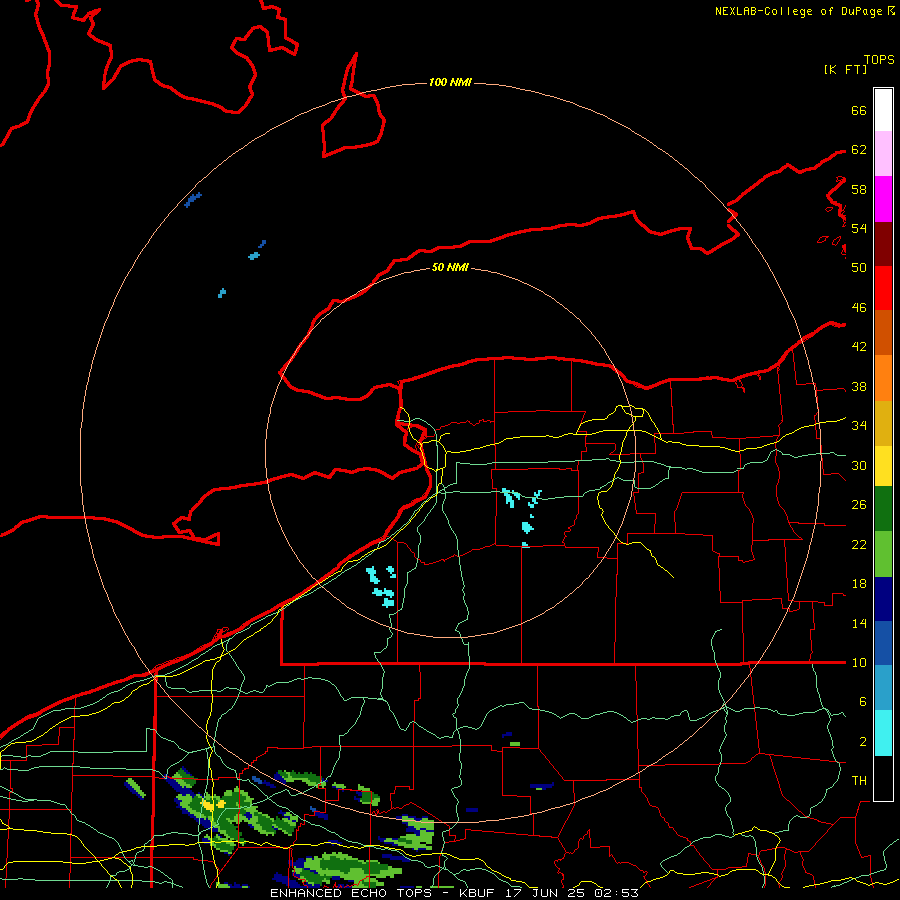Click the 10 value on the legend scale
Viewport: 900px width, 900px height.
pos(859,663)
